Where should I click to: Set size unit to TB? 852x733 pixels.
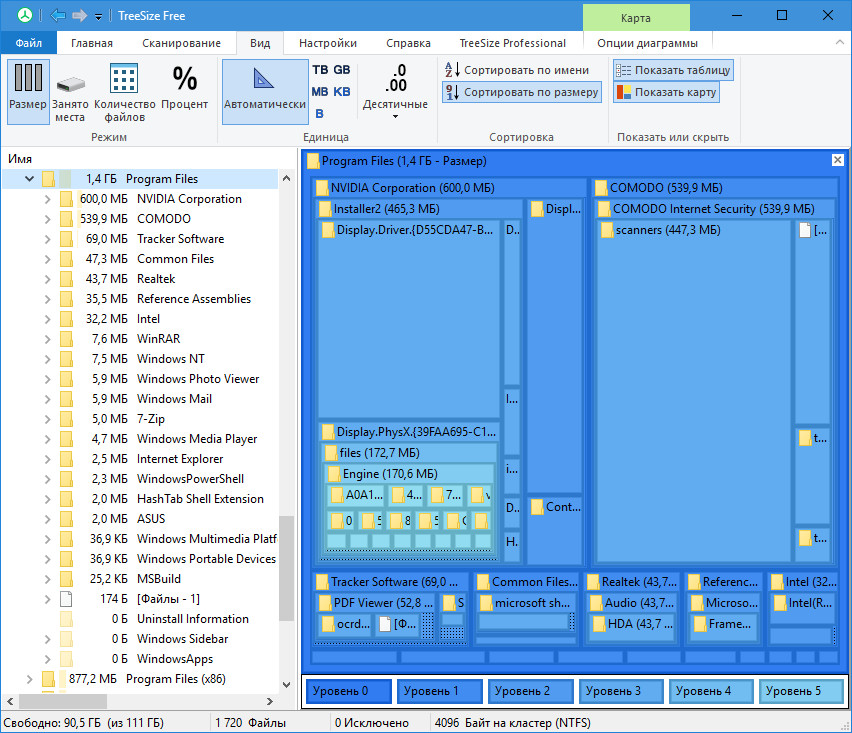(320, 70)
